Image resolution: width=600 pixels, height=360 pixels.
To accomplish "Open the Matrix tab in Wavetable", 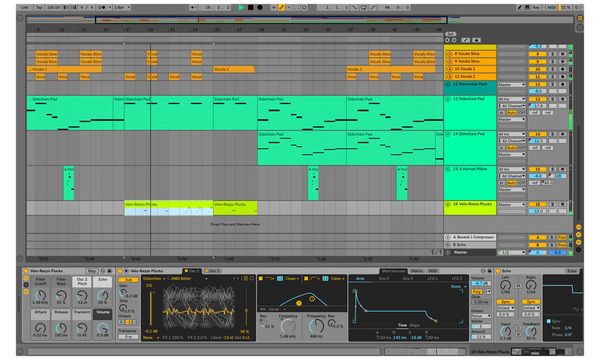I will (x=417, y=271).
